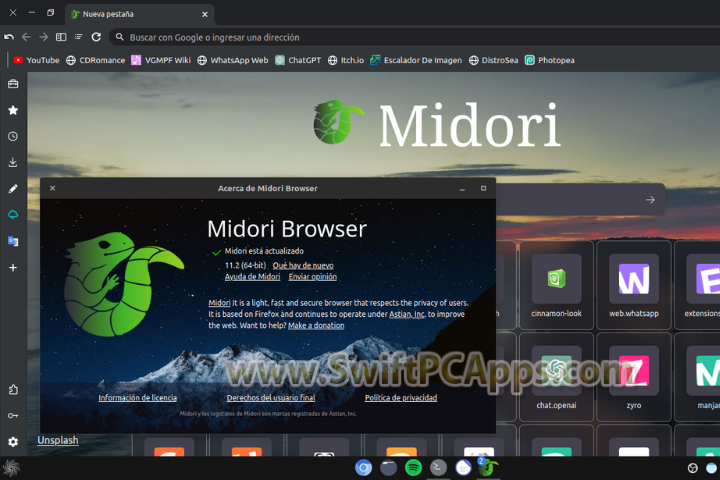Click the undo closed tab icon
This screenshot has height=480, width=720.
(x=9, y=37)
